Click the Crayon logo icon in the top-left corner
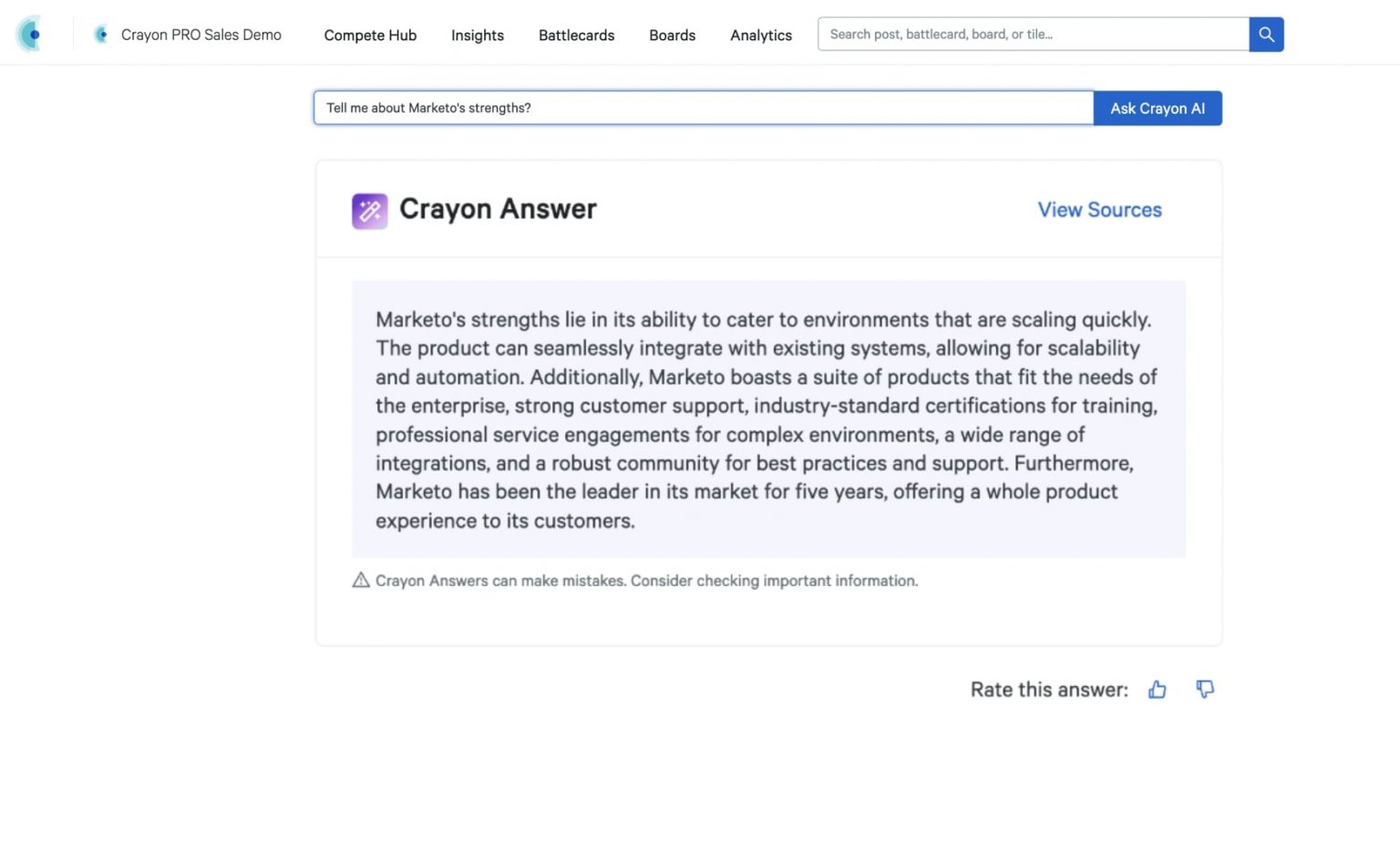The width and height of the screenshot is (1400, 841). tap(30, 34)
